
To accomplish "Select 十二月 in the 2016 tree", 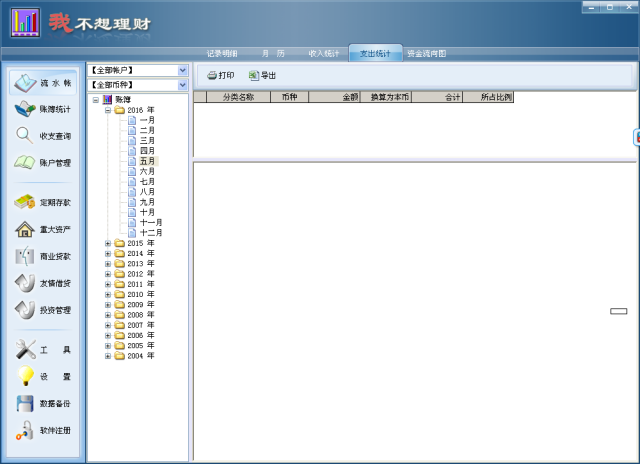I will tap(151, 232).
